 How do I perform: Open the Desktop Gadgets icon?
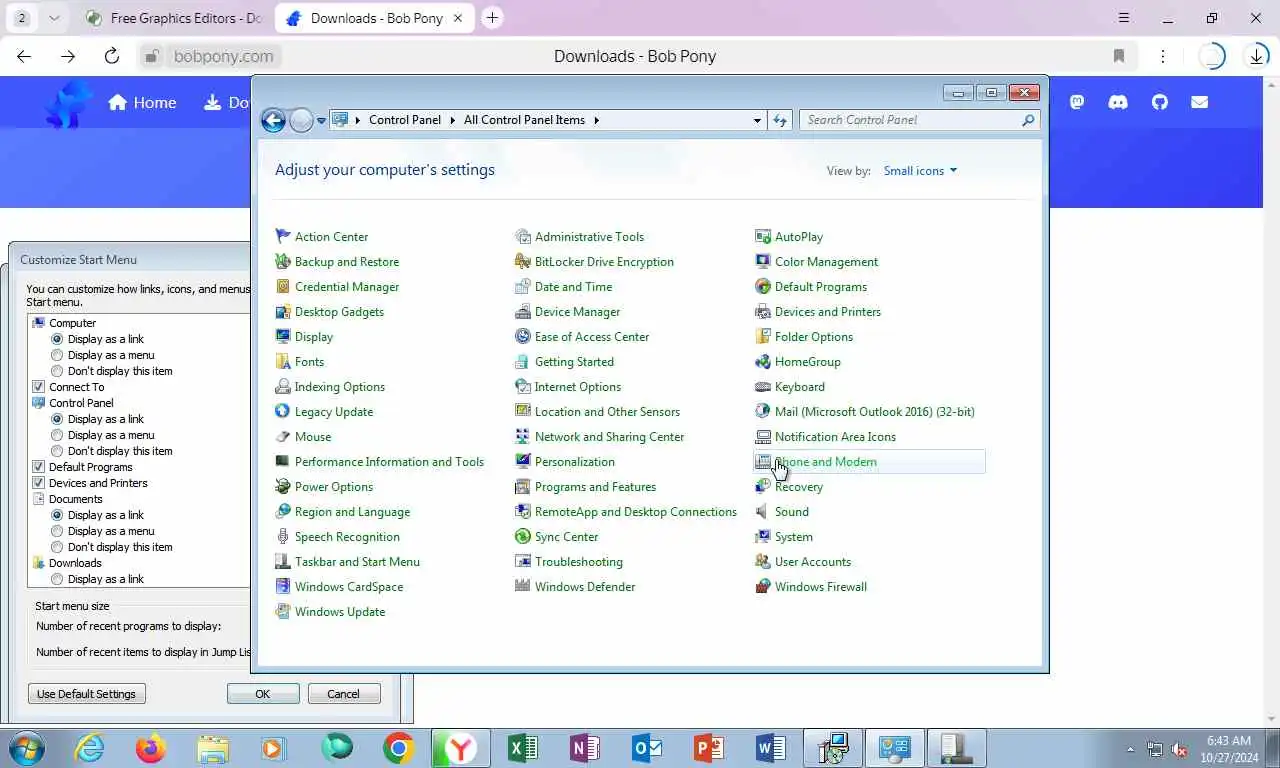(283, 312)
